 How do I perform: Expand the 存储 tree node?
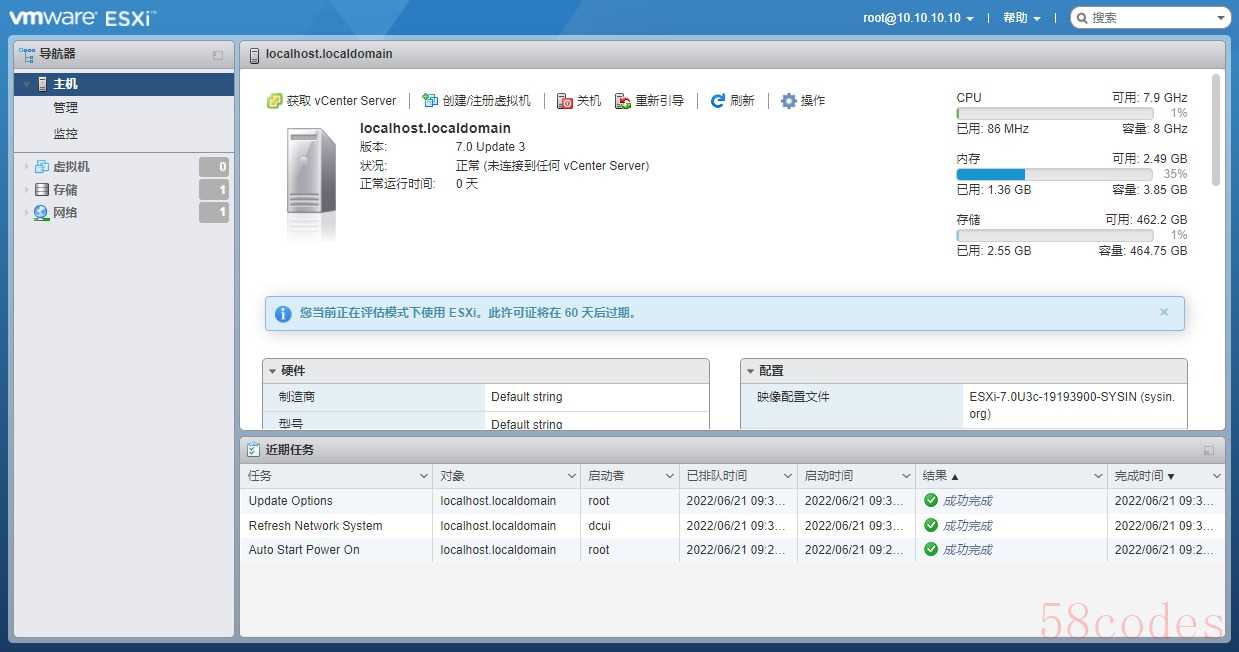coord(26,190)
